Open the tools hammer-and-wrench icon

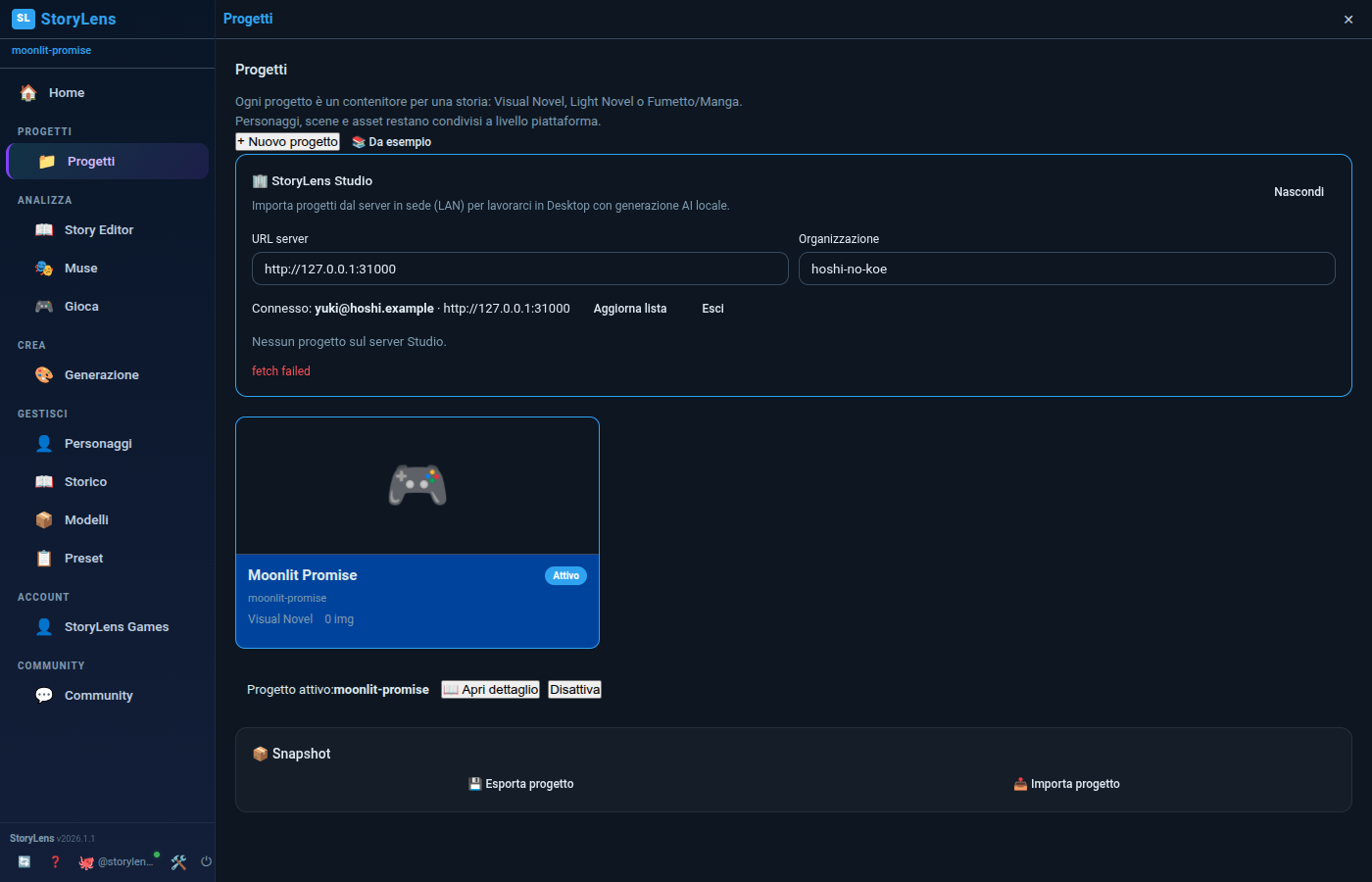coord(178,862)
